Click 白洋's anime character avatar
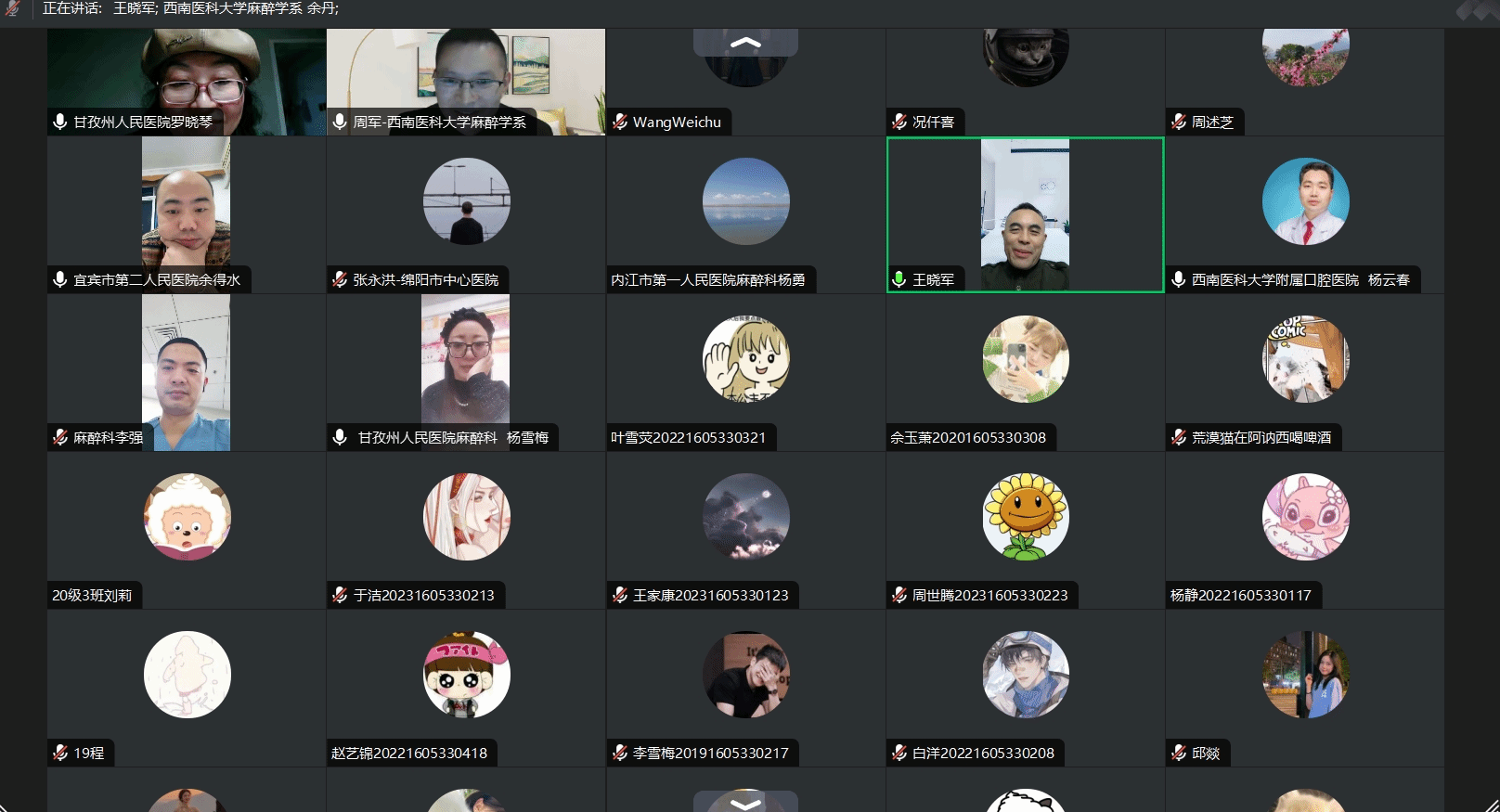This screenshot has height=812, width=1500. pyautogui.click(x=1026, y=675)
